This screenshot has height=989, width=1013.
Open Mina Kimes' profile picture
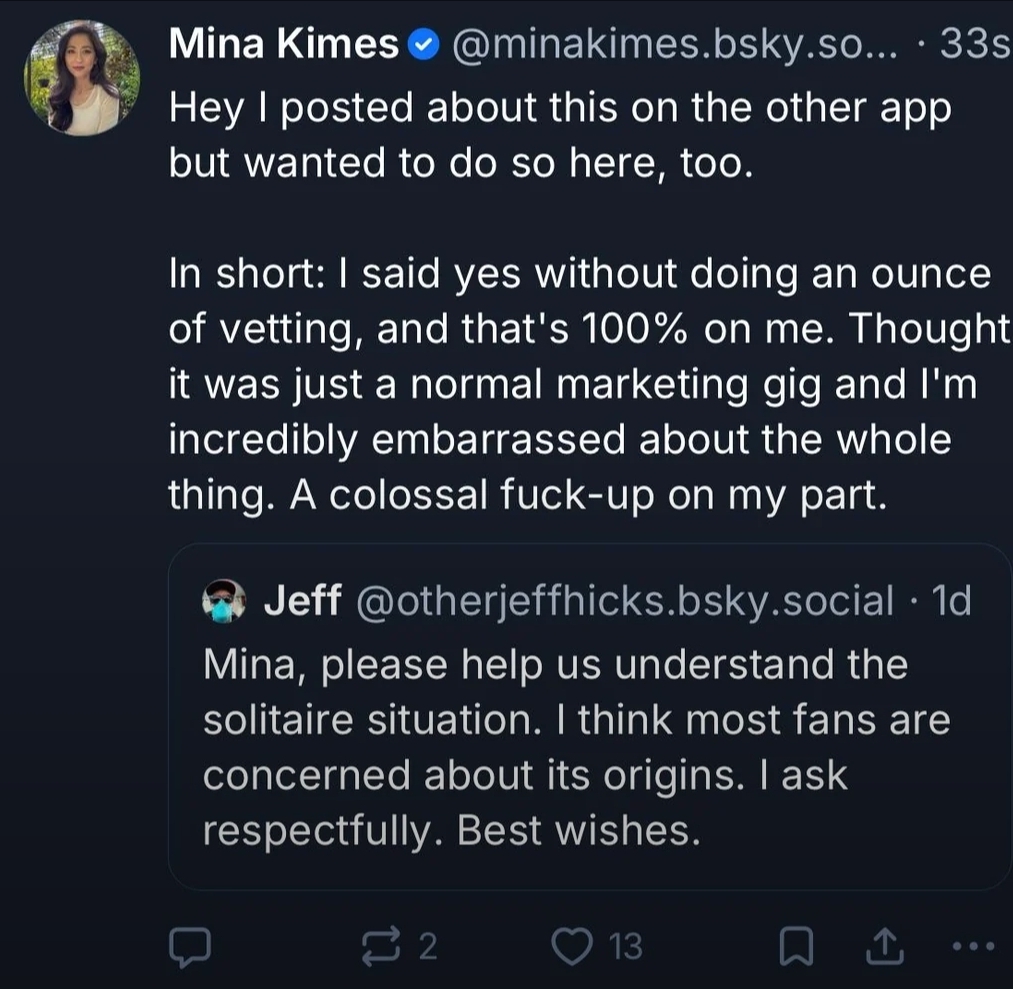[82, 77]
